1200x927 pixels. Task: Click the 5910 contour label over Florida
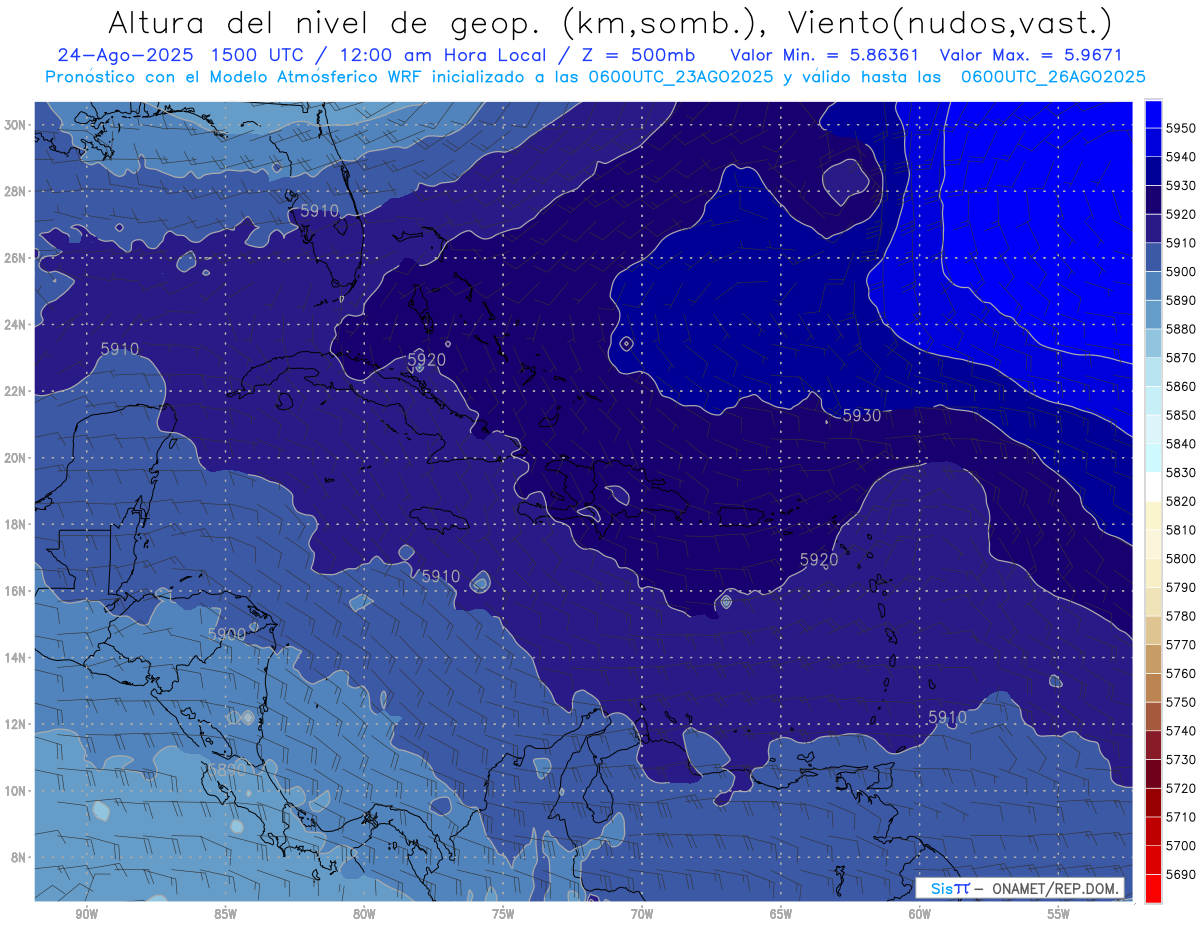[320, 210]
